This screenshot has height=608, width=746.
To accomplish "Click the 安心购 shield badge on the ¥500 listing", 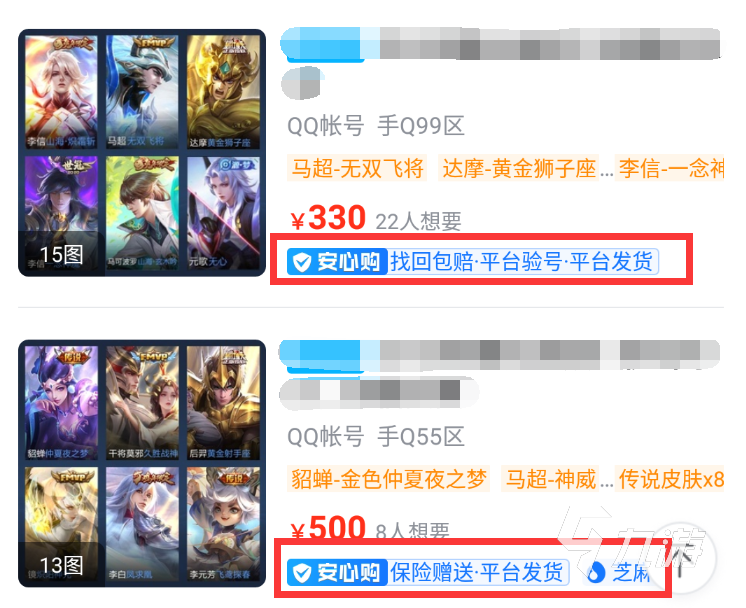I will click(x=336, y=572).
